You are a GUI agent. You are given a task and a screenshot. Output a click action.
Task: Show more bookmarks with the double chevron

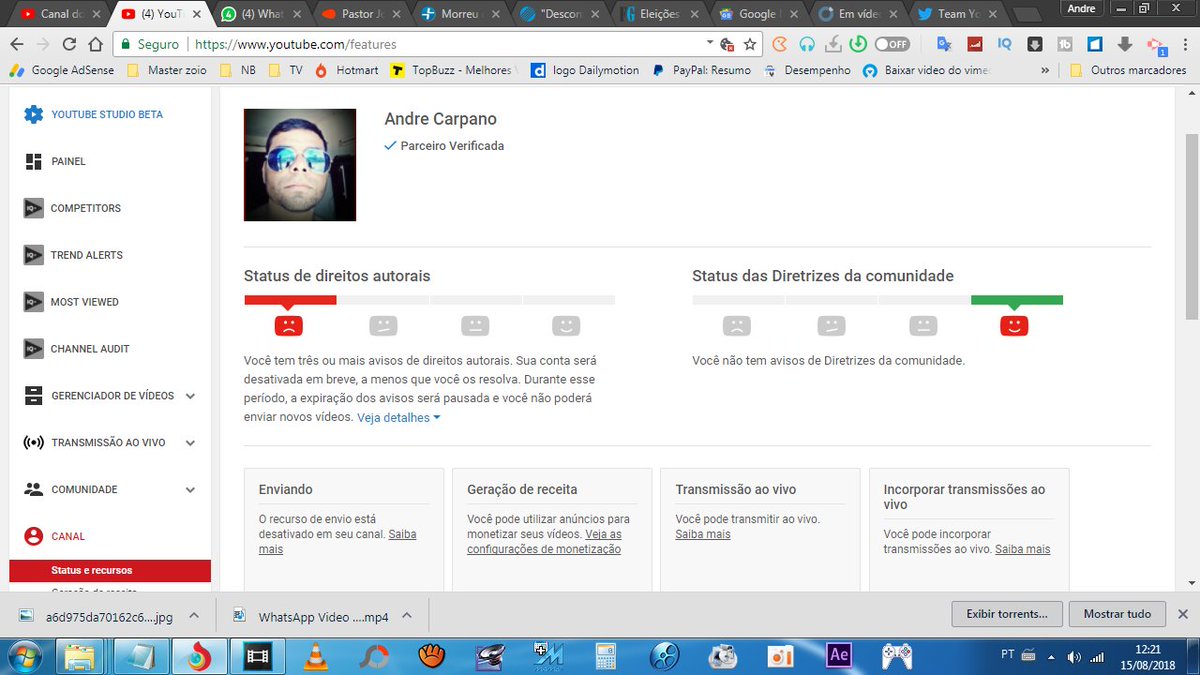(x=1045, y=71)
